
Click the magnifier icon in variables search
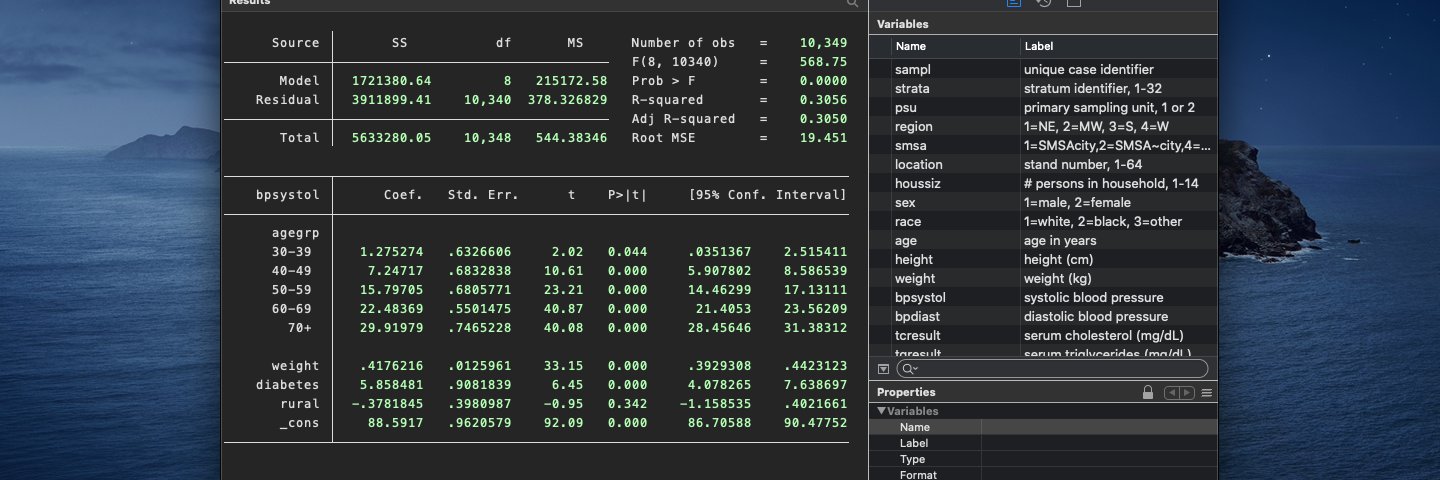pos(909,369)
